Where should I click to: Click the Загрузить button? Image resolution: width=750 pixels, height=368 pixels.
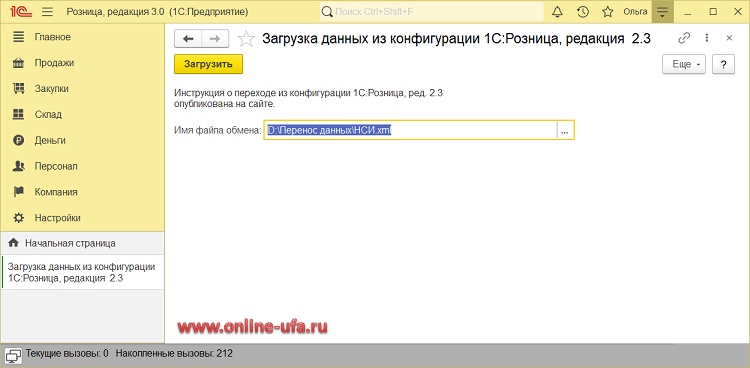coord(209,64)
